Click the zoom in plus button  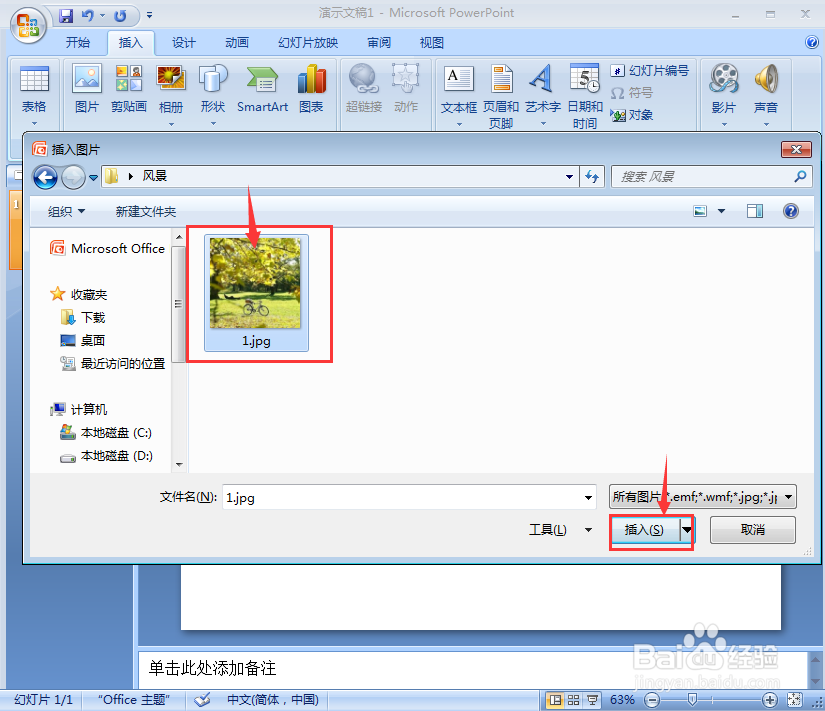click(769, 700)
